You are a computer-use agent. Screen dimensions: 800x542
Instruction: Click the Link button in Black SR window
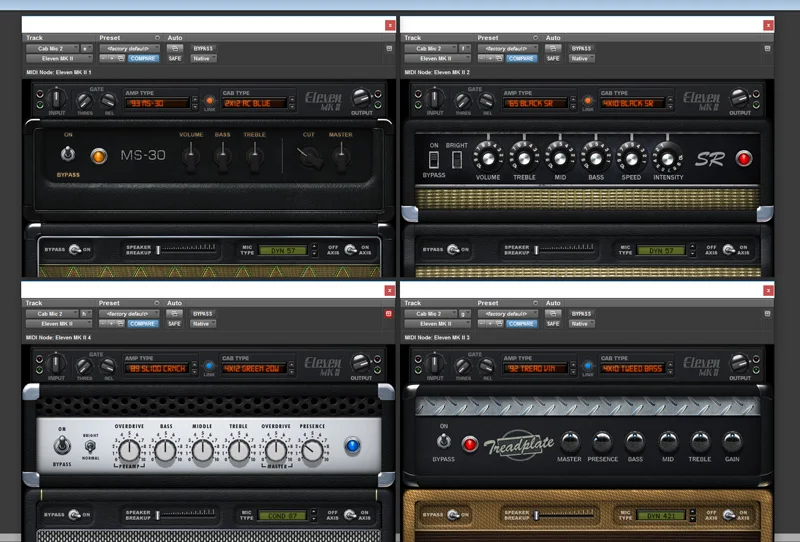point(587,100)
